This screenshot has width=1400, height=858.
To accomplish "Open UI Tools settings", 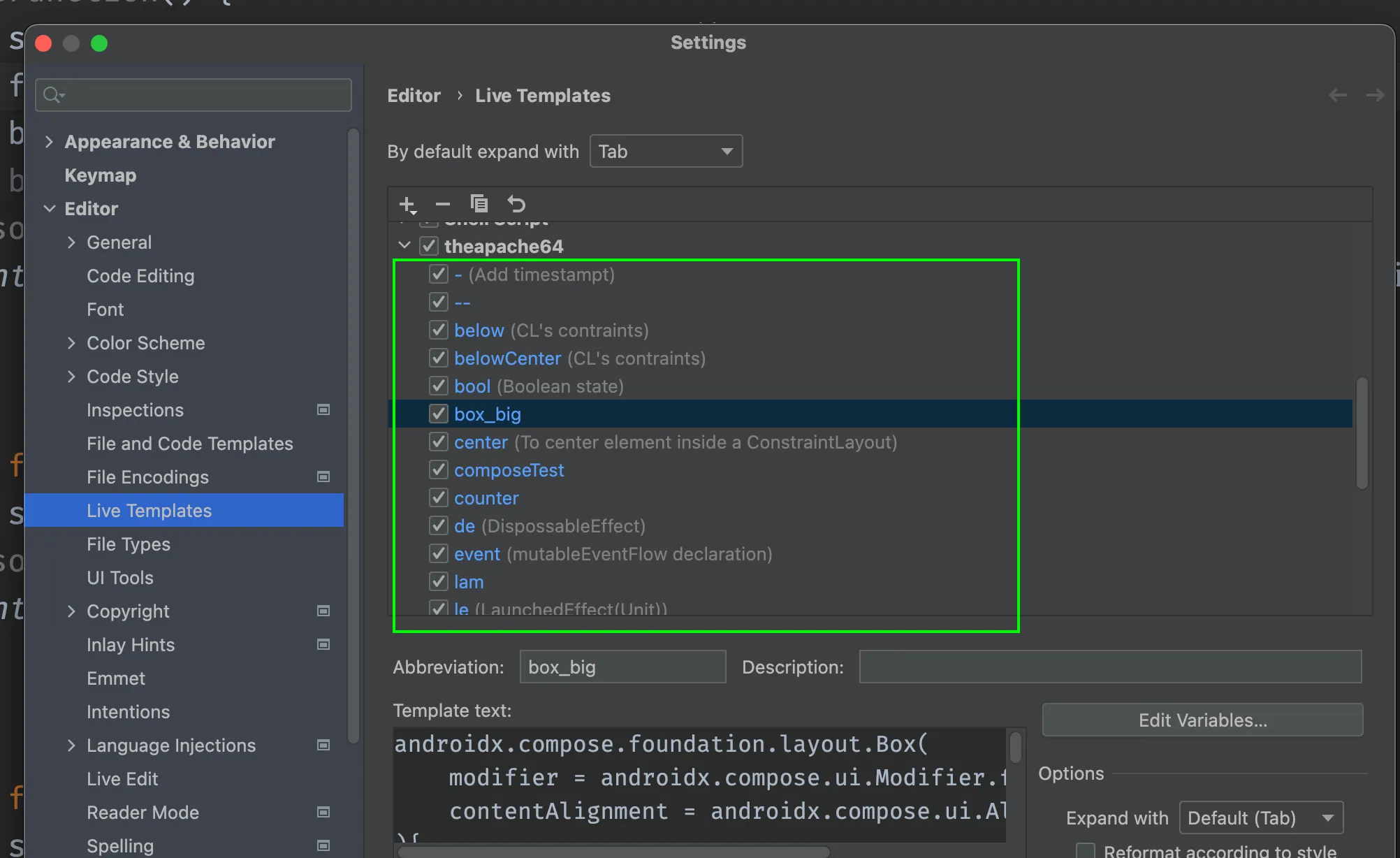I will coord(119,578).
